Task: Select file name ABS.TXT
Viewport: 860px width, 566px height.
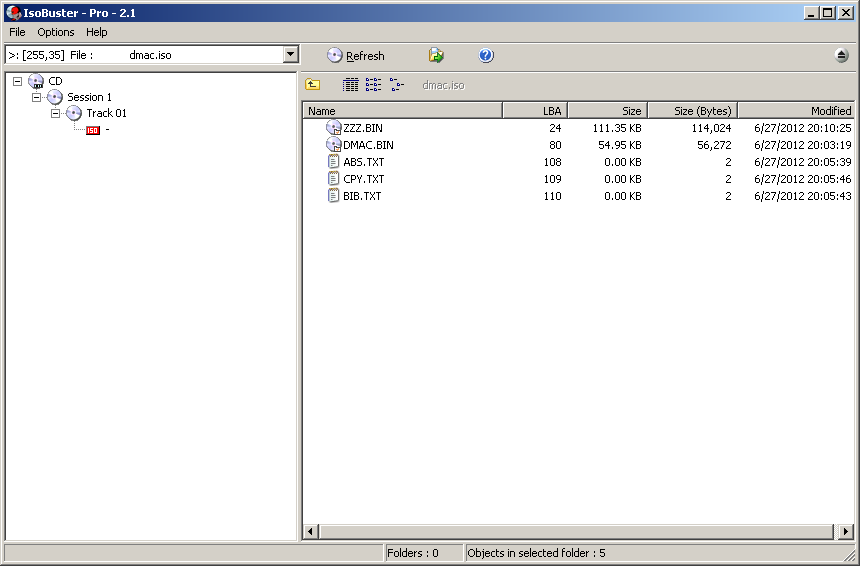Action: click(x=364, y=162)
